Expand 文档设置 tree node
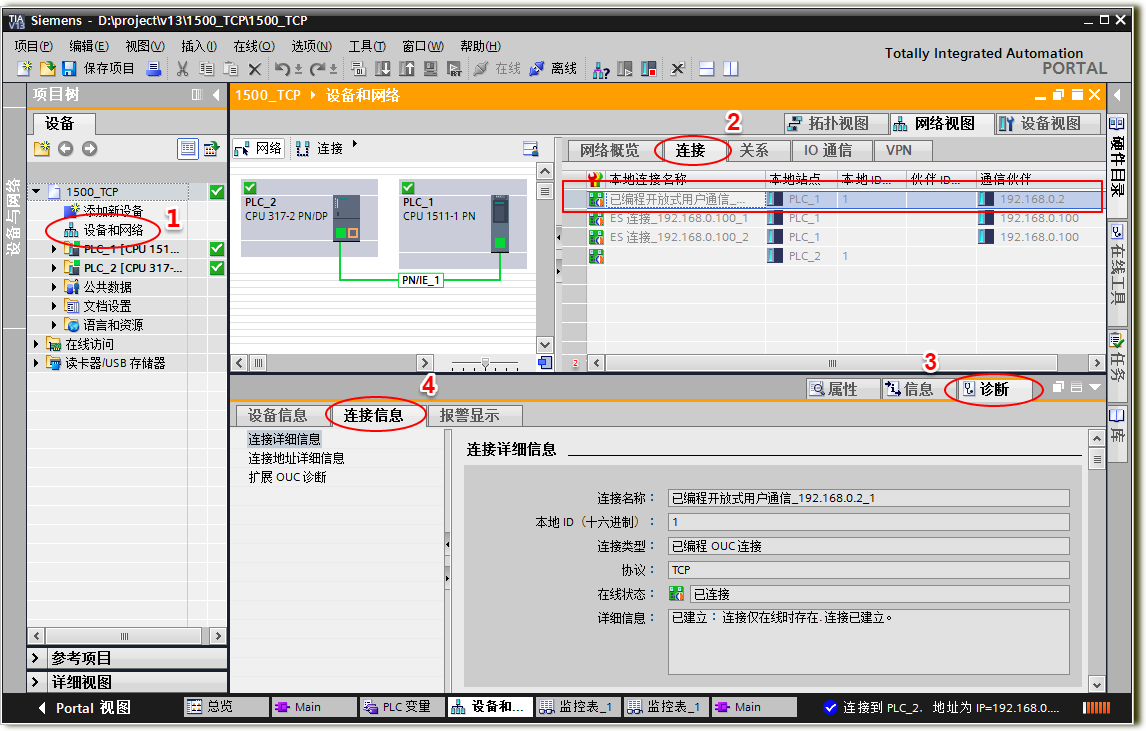The image size is (1146, 731). point(53,306)
